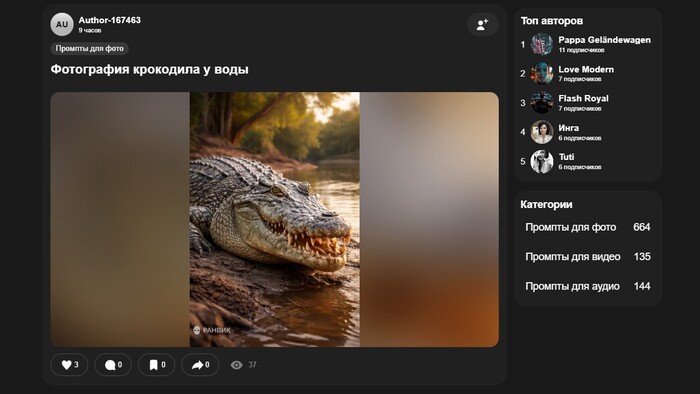Open Flash Royal avatar
The width and height of the screenshot is (700, 394).
pyautogui.click(x=542, y=103)
